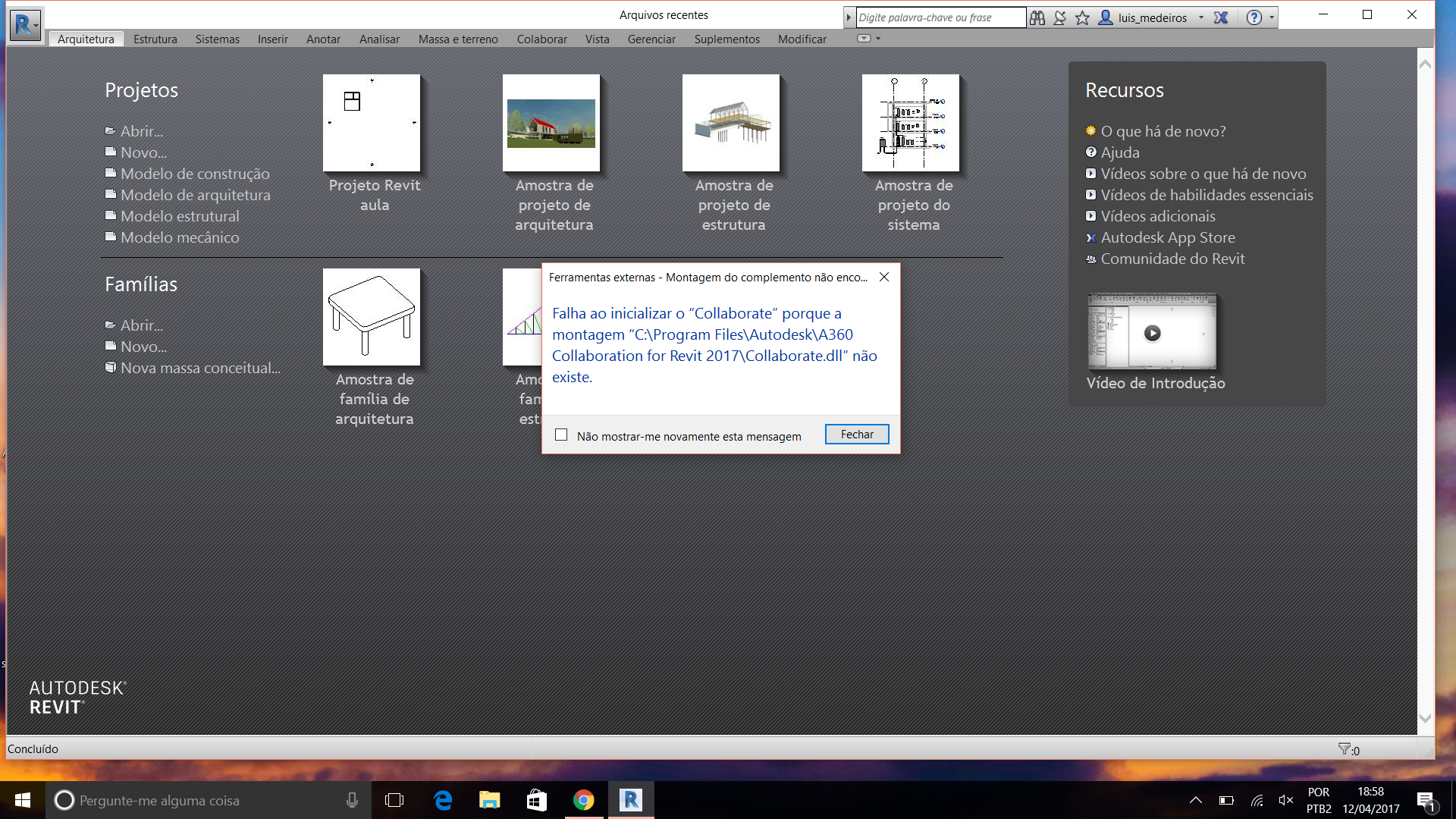Expand the luis_medeiros account dropdown arrow
1456x819 pixels.
coord(1200,17)
